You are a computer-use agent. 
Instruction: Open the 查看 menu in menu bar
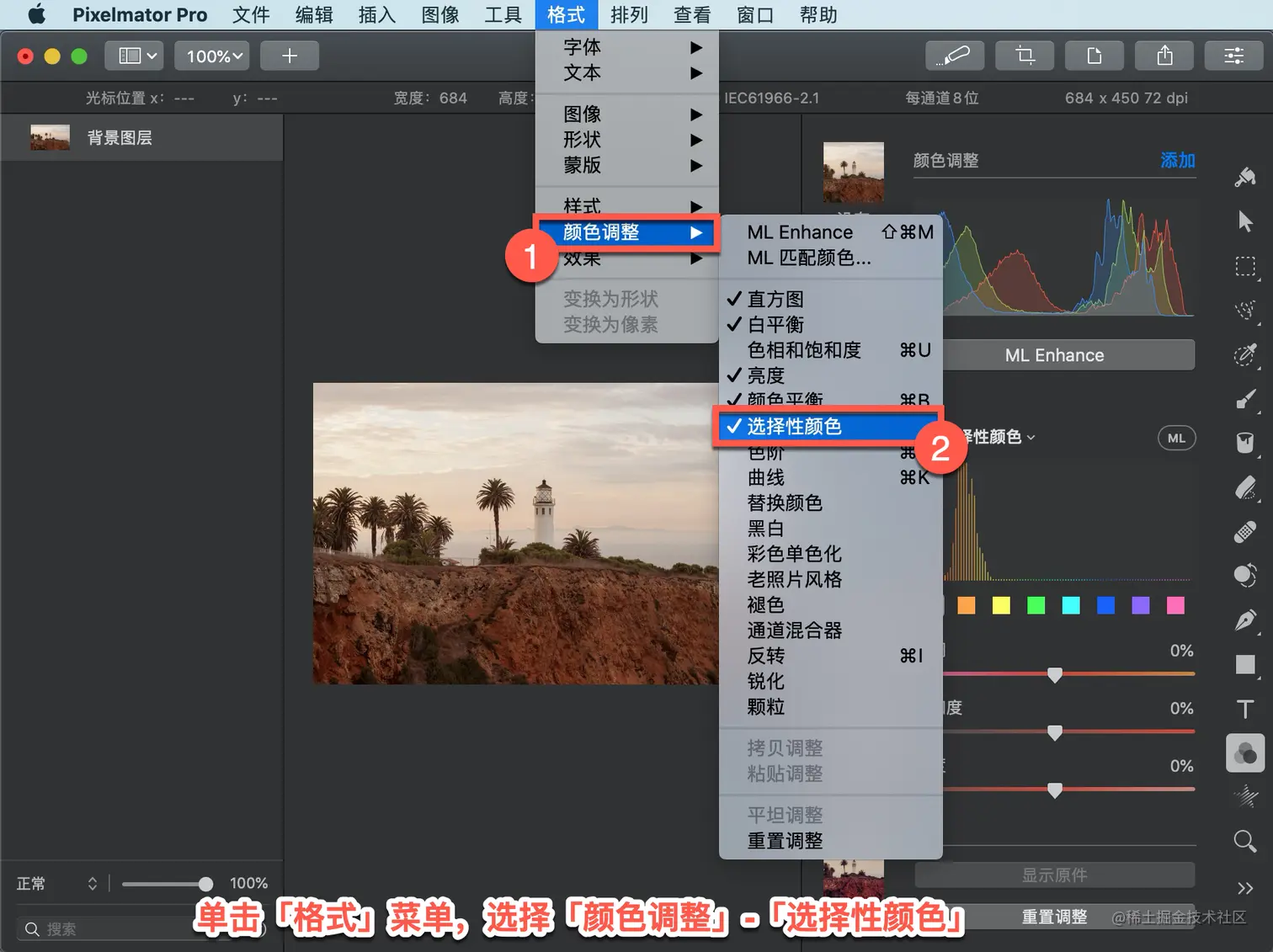[x=692, y=14]
